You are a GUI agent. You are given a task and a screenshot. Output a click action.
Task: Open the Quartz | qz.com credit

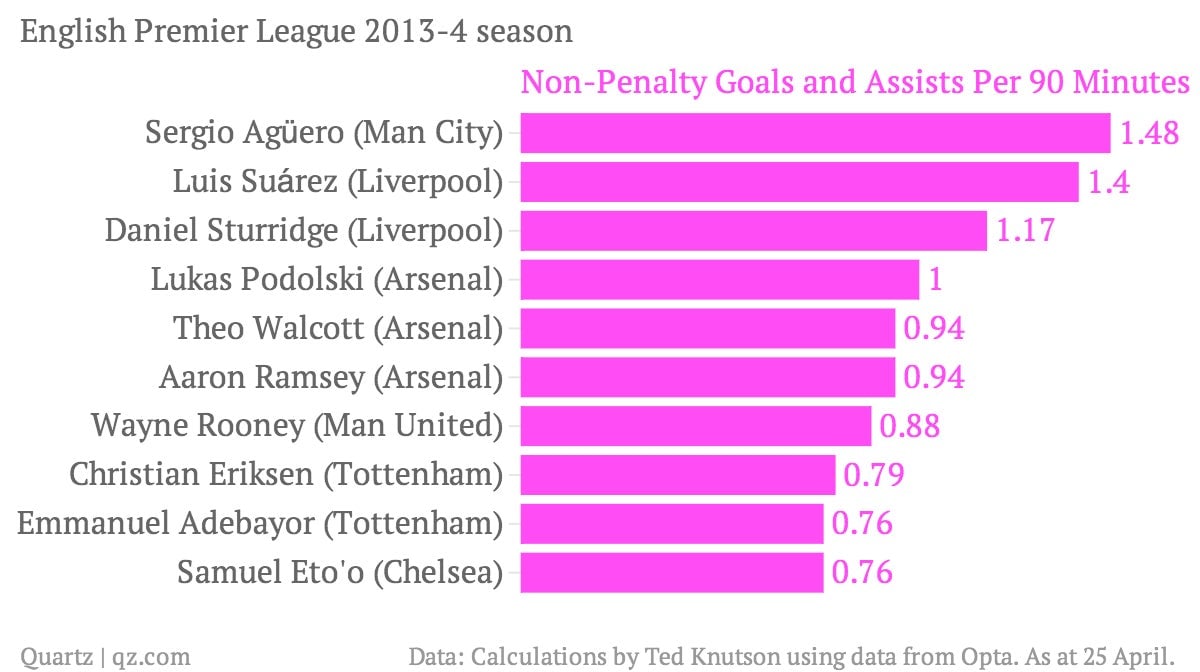pos(106,657)
